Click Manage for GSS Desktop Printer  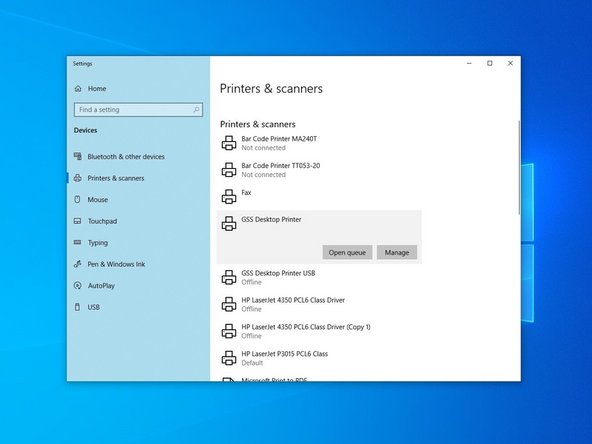click(397, 253)
